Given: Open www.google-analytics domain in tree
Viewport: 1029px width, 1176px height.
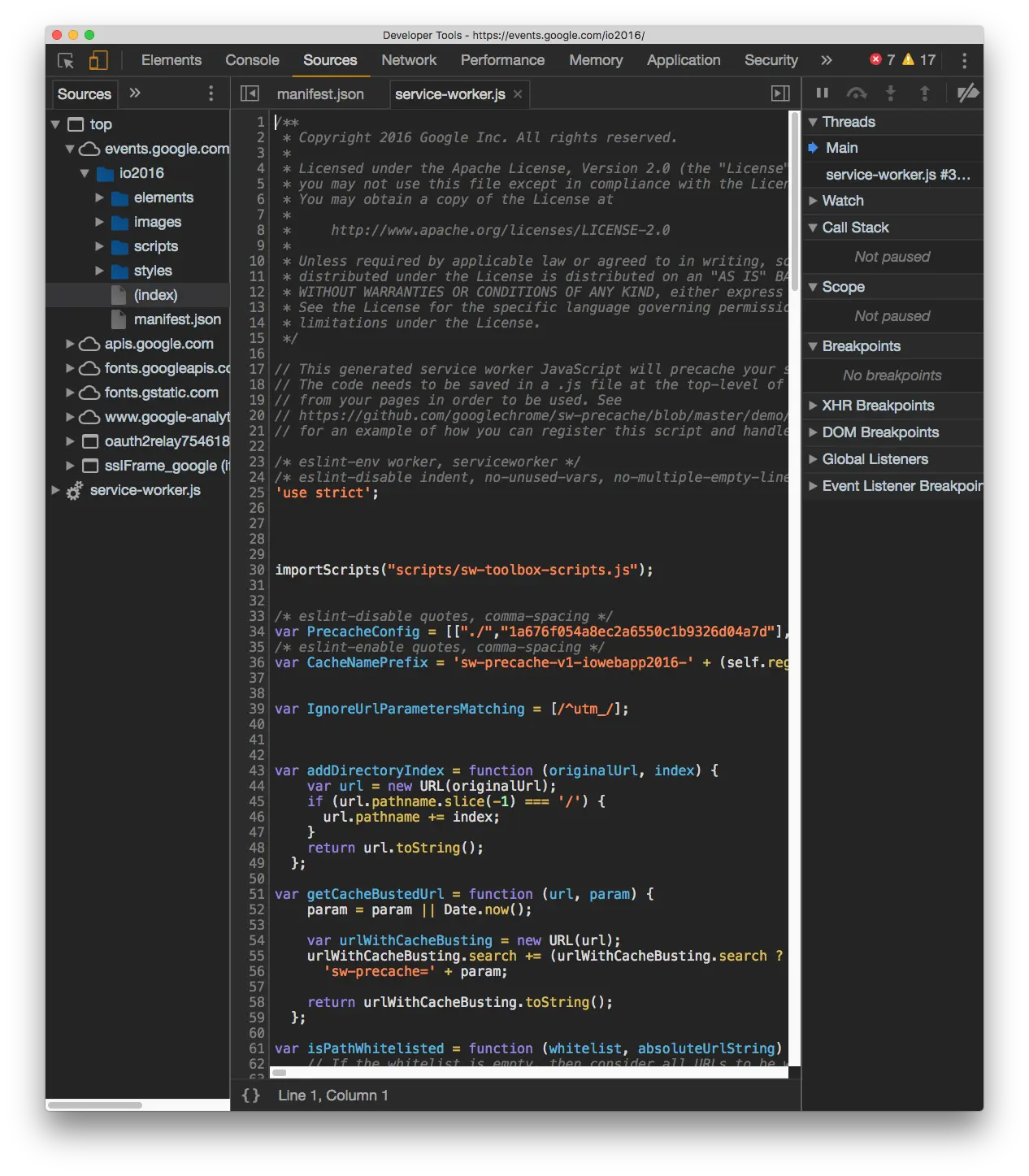Looking at the screenshot, I should pyautogui.click(x=167, y=417).
